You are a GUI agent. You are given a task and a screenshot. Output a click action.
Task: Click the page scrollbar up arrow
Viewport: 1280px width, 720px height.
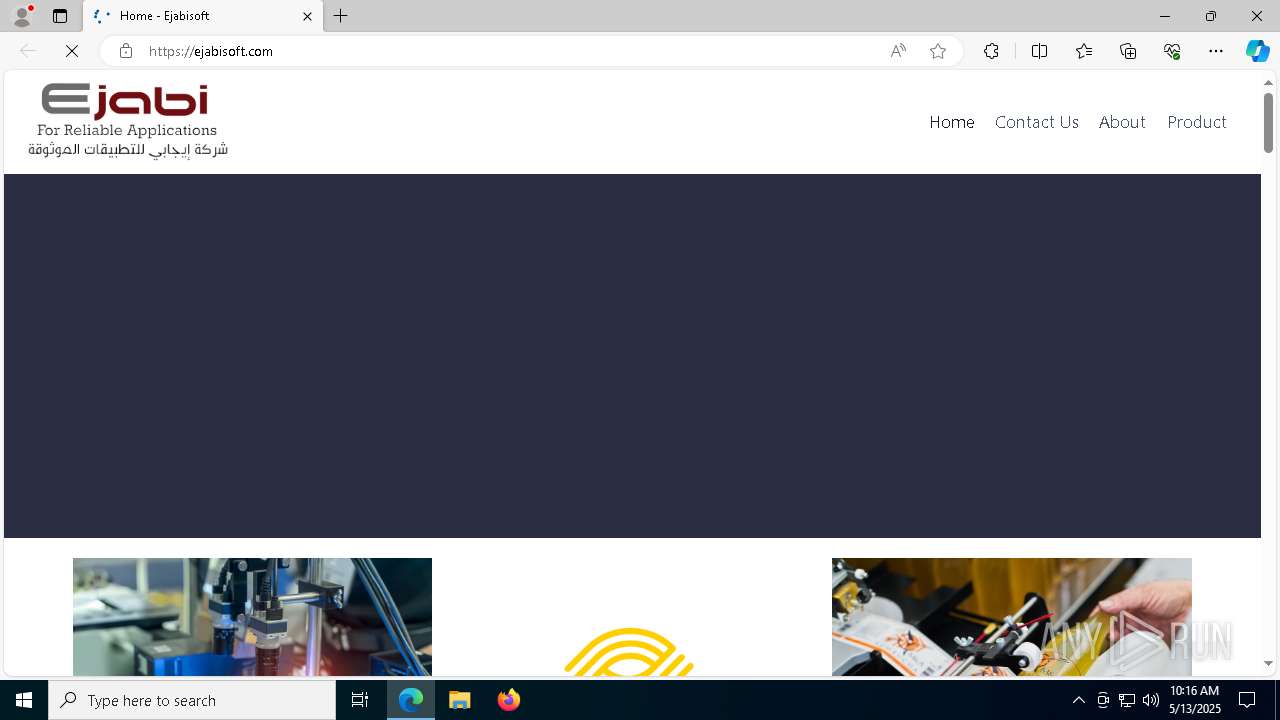(x=1268, y=82)
